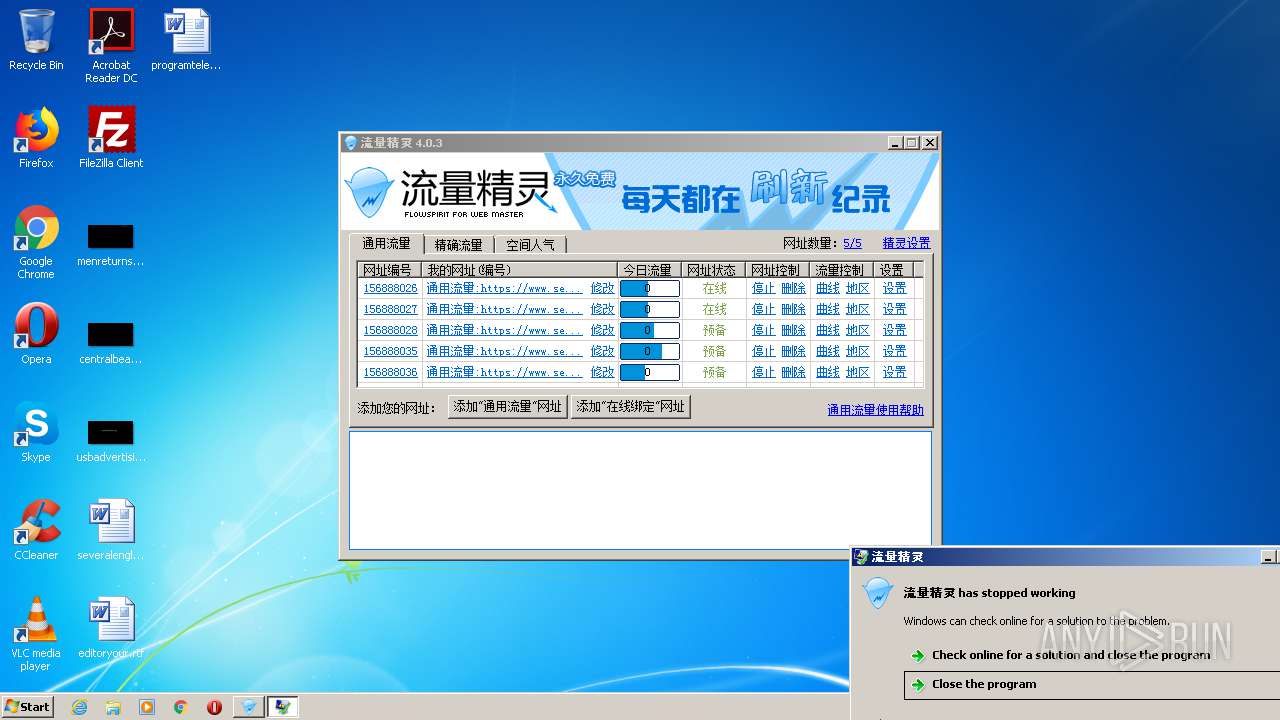Launch Acrobat Reader DC from desktop

(111, 46)
